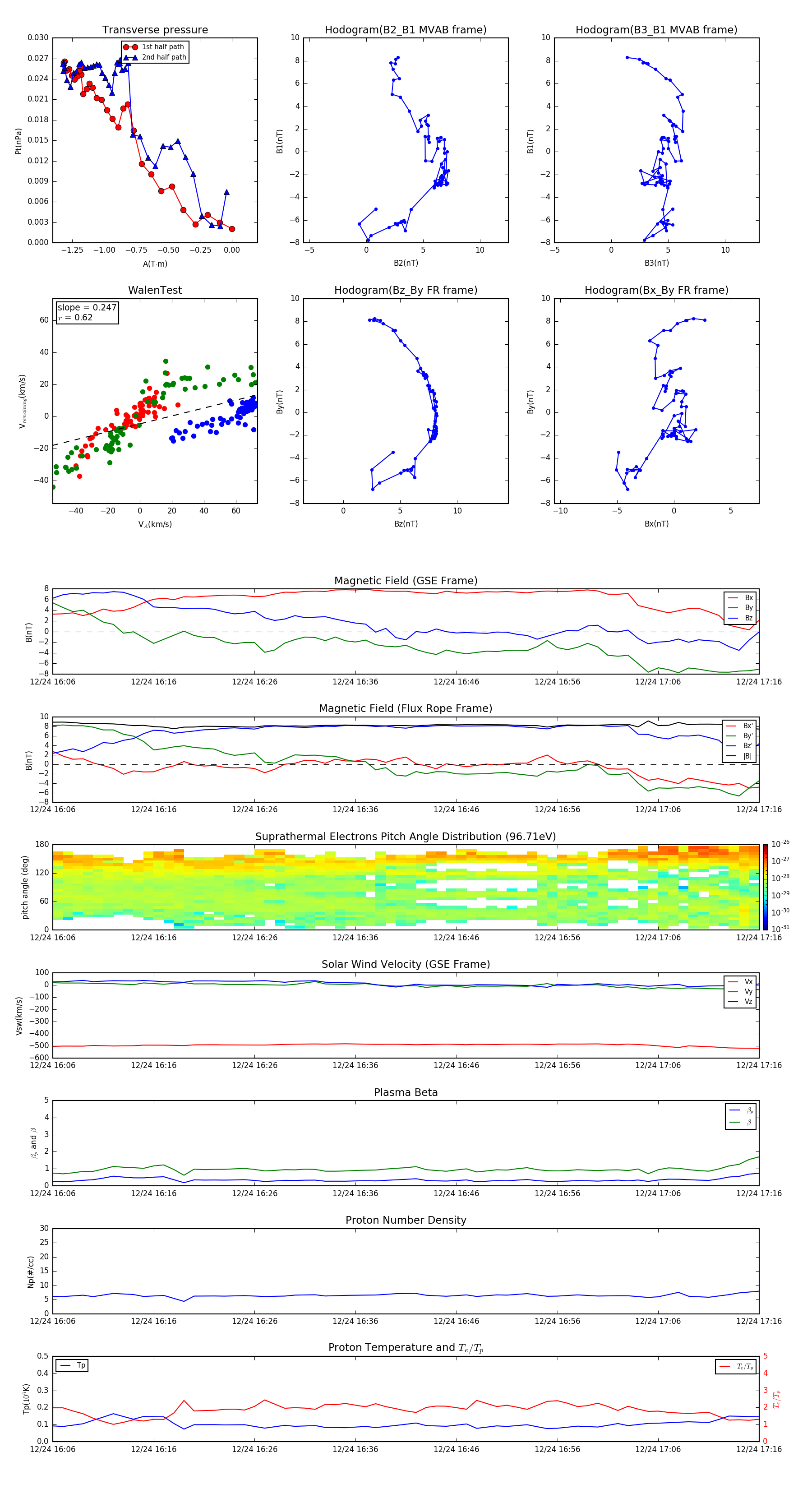Click 'Vsw(km/s)' axis label

18,1015
